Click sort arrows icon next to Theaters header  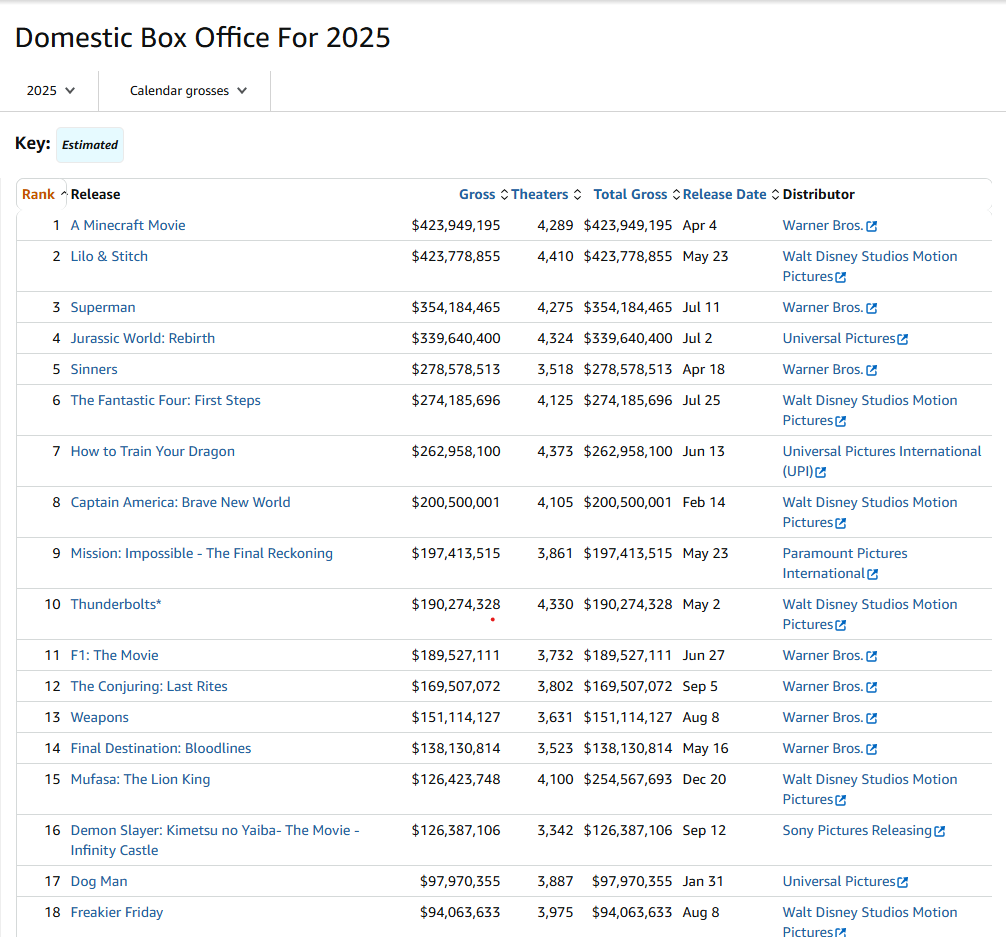coord(577,195)
